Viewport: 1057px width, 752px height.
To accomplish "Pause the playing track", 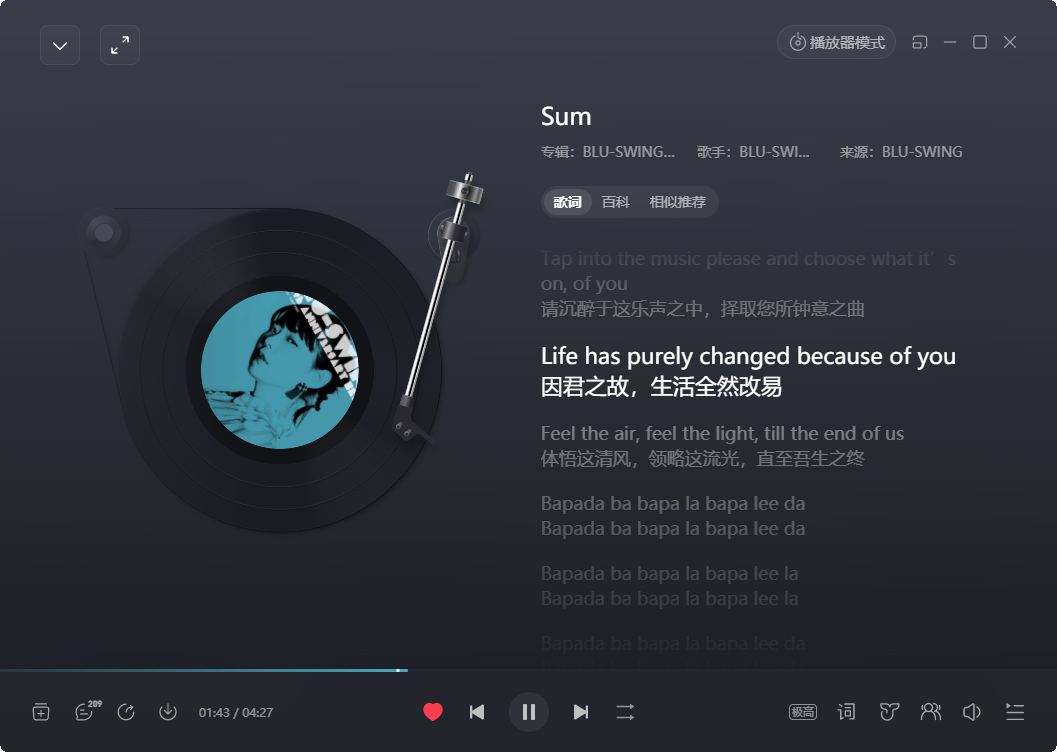I will pyautogui.click(x=529, y=712).
